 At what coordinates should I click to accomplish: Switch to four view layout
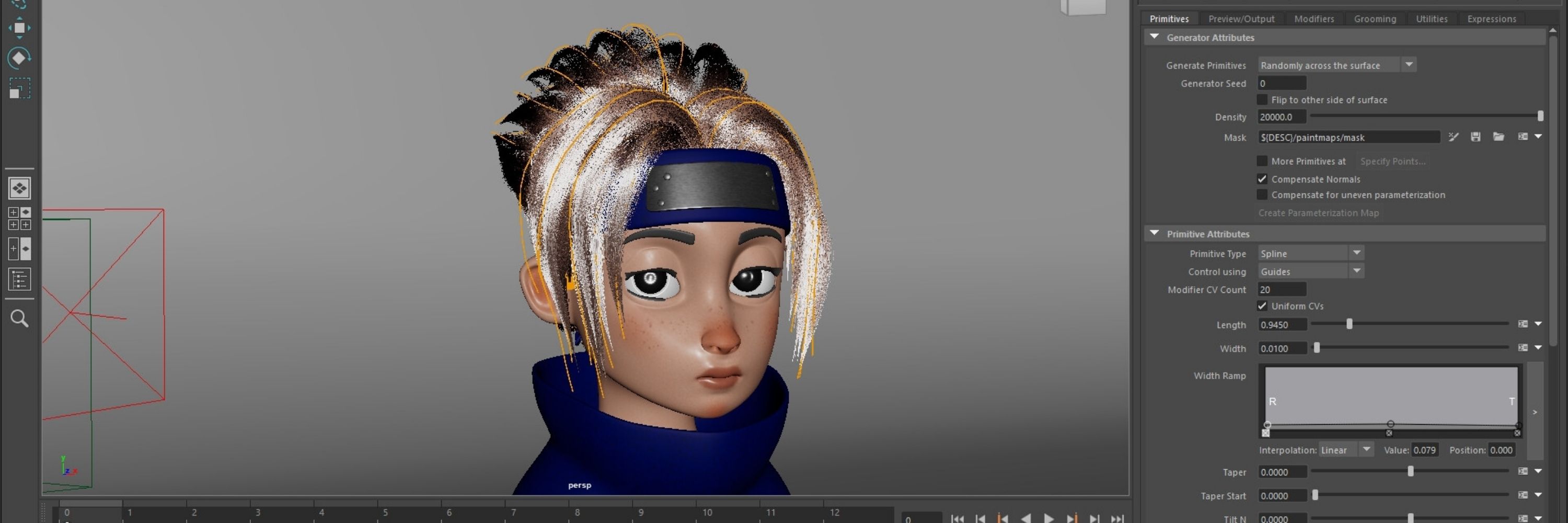pyautogui.click(x=19, y=219)
